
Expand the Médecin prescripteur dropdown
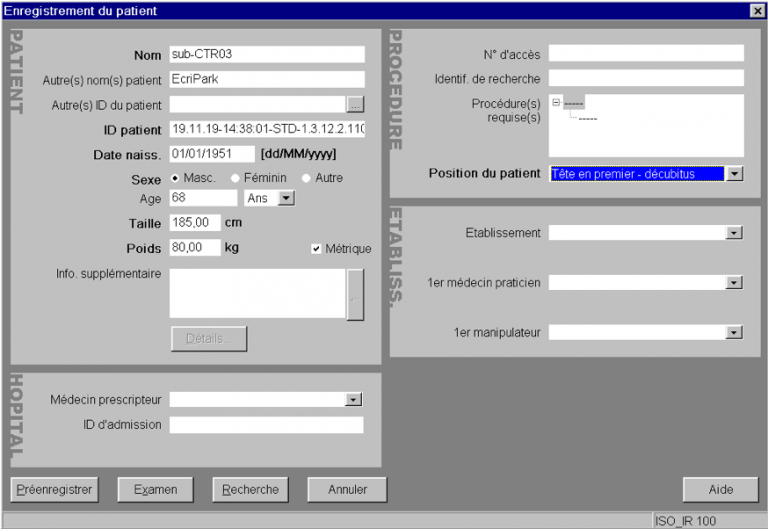coord(353,400)
